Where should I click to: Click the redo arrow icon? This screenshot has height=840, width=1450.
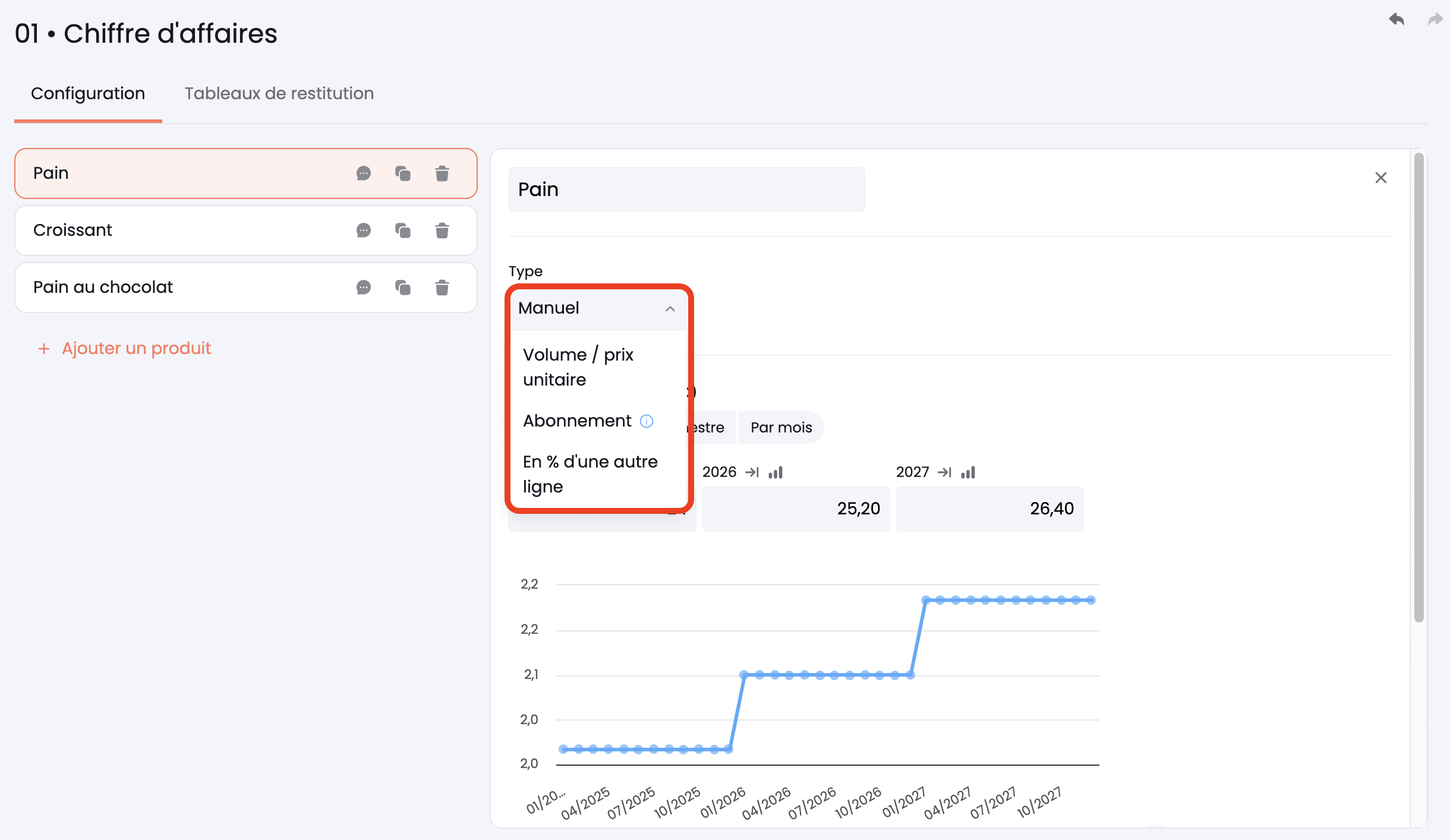[1435, 20]
